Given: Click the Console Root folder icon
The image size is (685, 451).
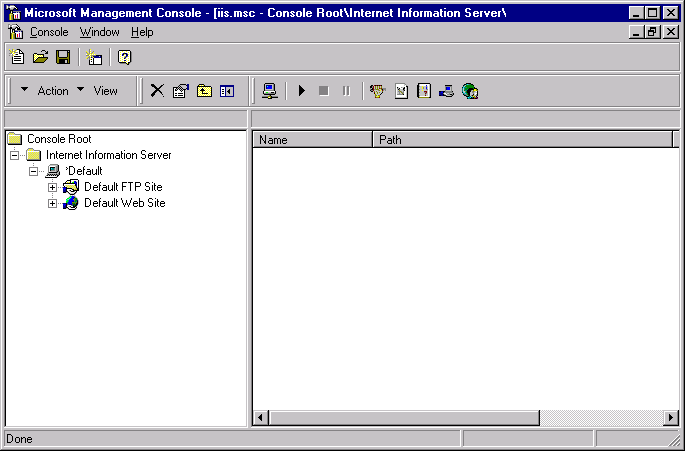Looking at the screenshot, I should click(15, 139).
